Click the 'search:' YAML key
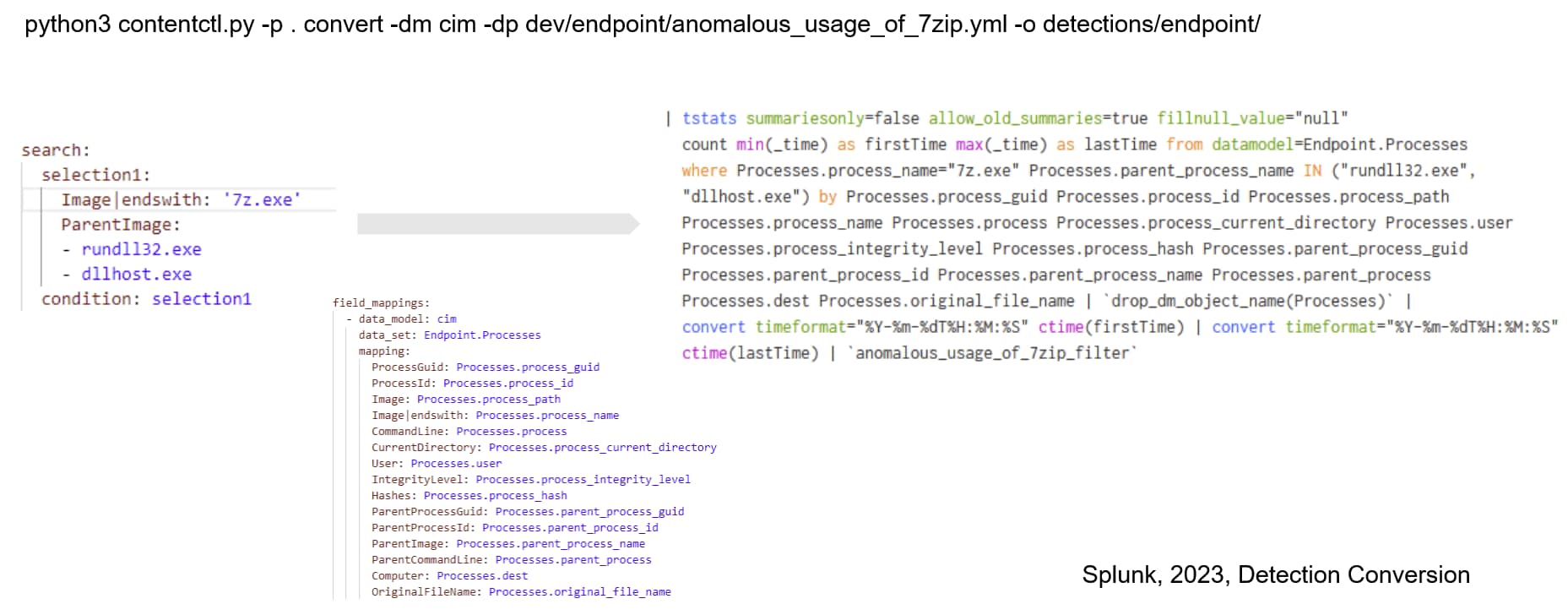Viewport: 1568px width, 615px height. coord(56,150)
